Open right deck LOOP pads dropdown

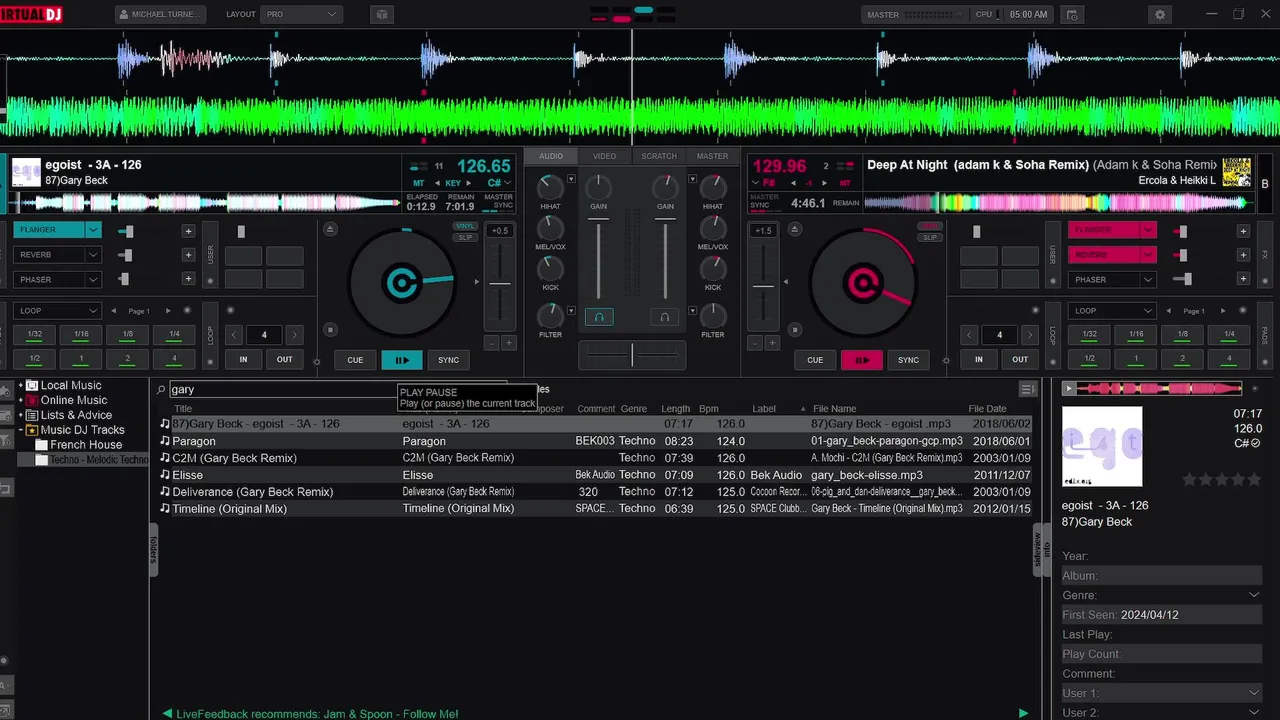(x=1112, y=311)
